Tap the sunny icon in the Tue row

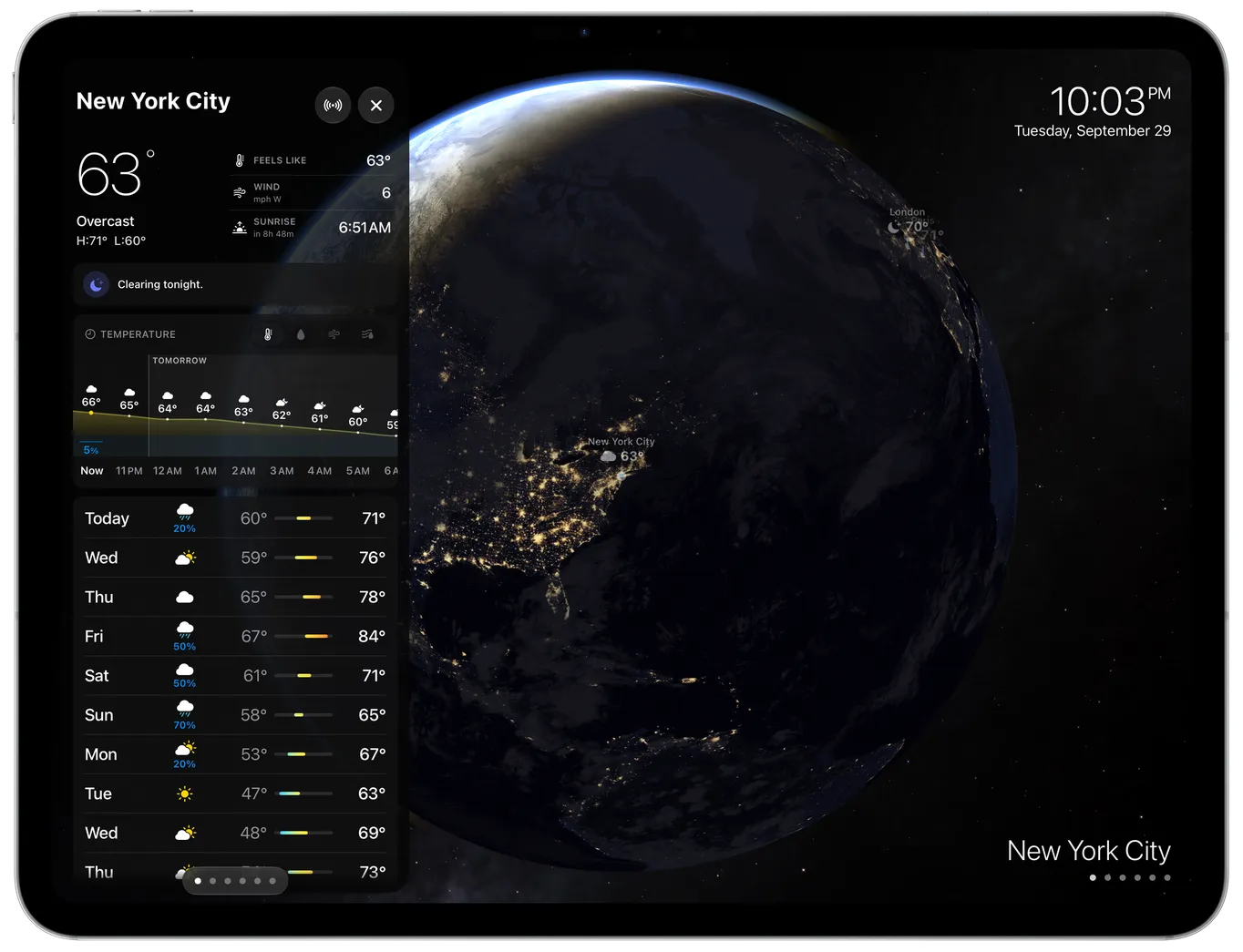(x=185, y=794)
